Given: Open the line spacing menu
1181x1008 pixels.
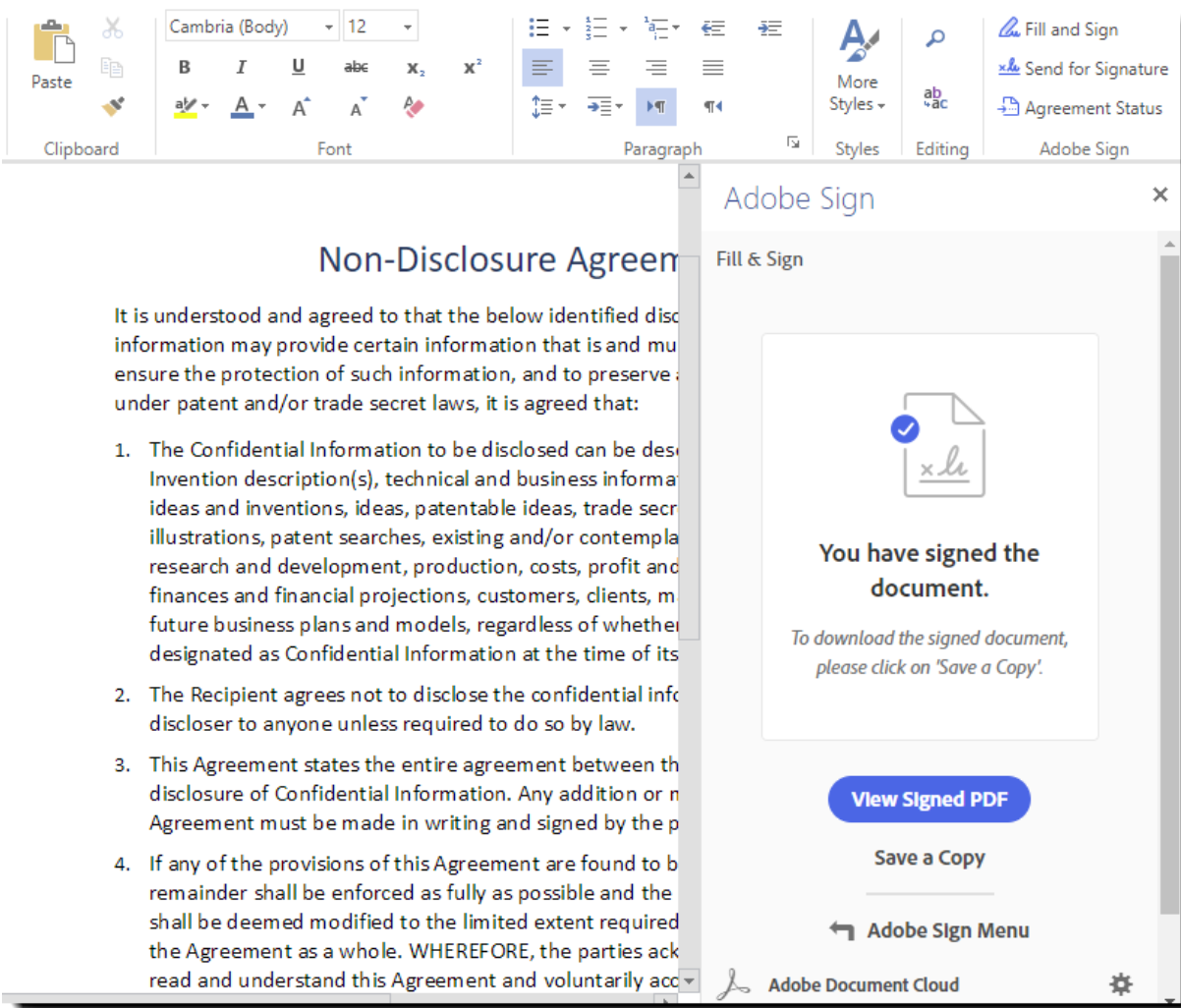Looking at the screenshot, I should click(546, 106).
